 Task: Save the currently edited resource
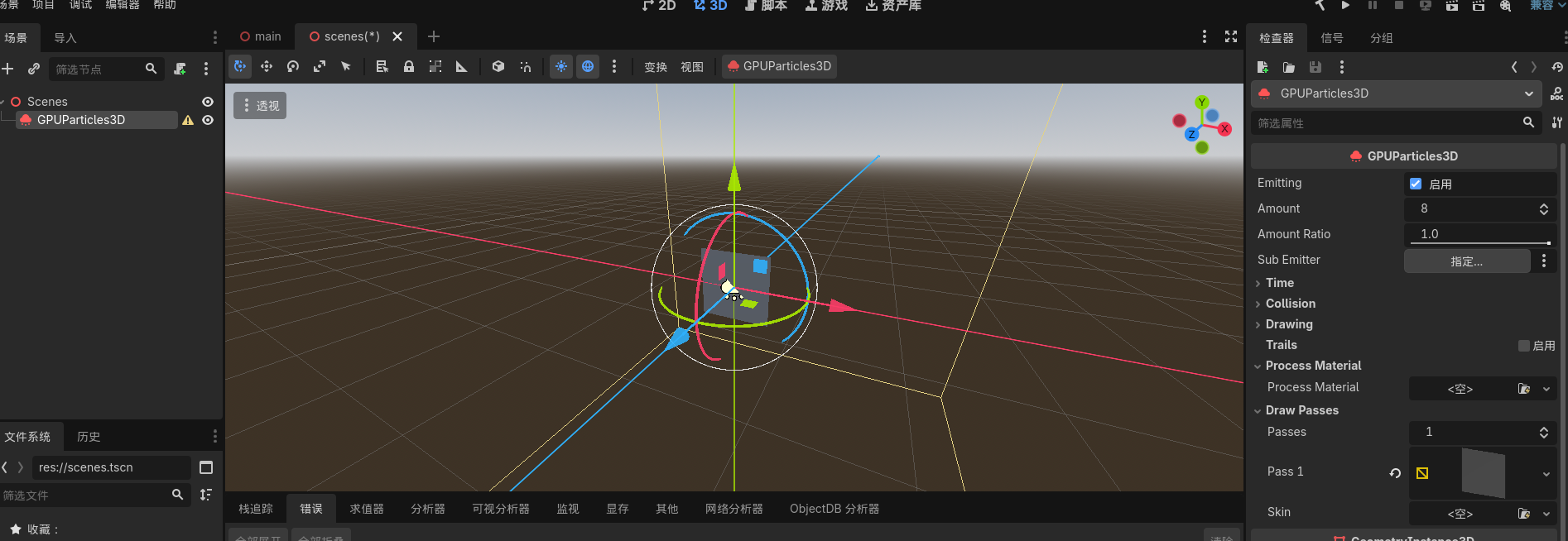[x=1315, y=67]
